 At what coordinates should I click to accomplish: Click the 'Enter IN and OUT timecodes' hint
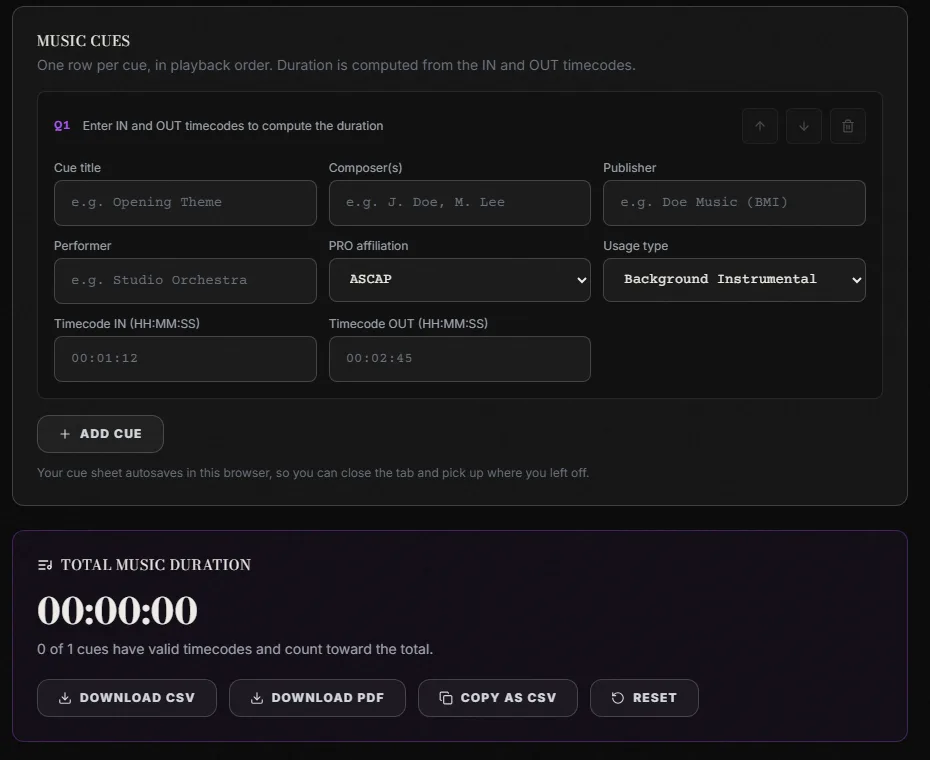(233, 126)
